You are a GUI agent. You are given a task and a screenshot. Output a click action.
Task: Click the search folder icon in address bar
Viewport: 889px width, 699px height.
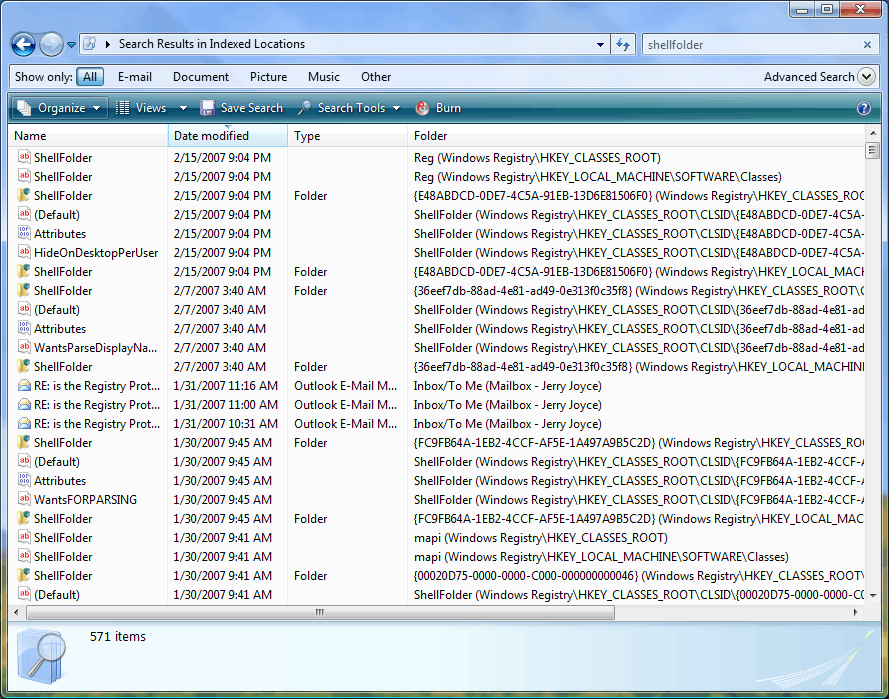[90, 44]
